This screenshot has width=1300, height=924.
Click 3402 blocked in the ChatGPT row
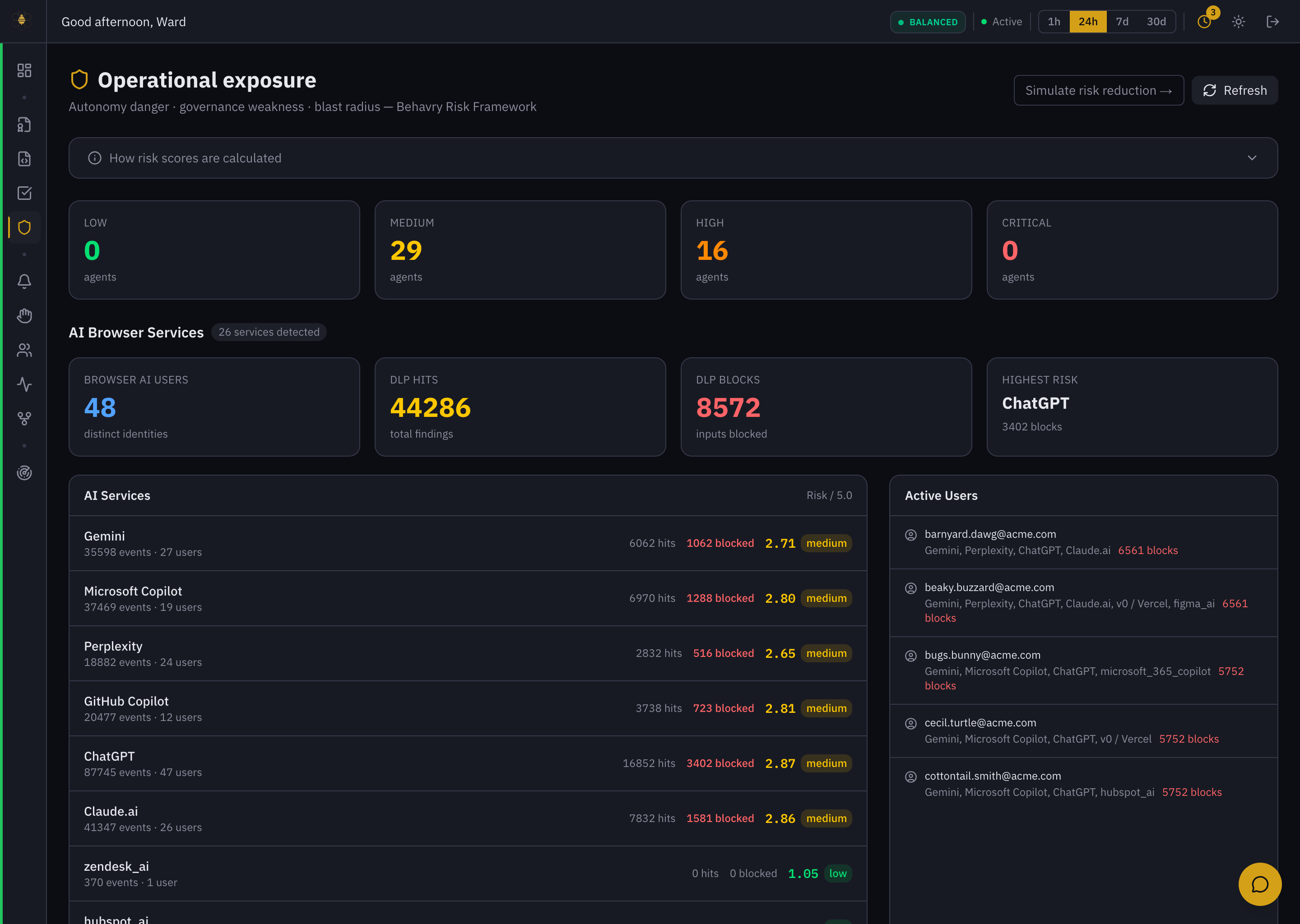tap(720, 763)
